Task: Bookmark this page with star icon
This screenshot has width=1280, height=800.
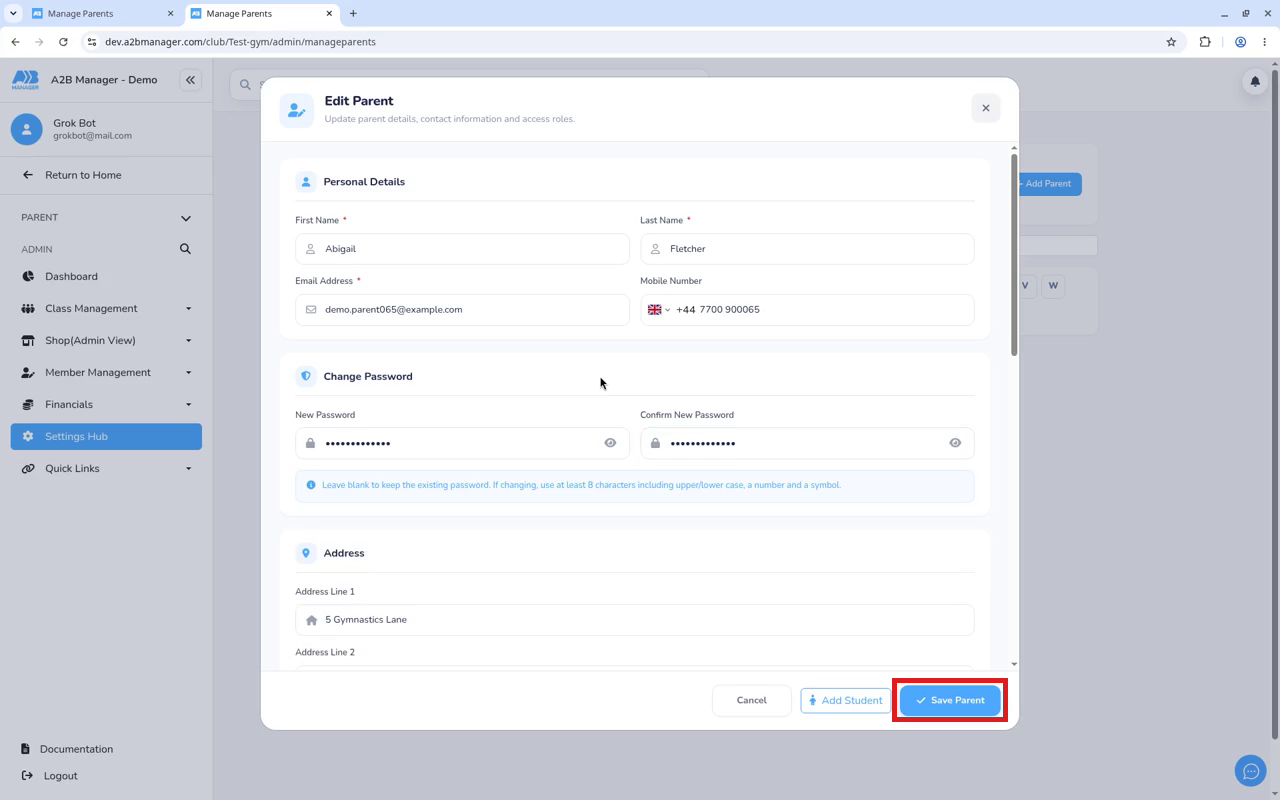Action: coord(1171,42)
